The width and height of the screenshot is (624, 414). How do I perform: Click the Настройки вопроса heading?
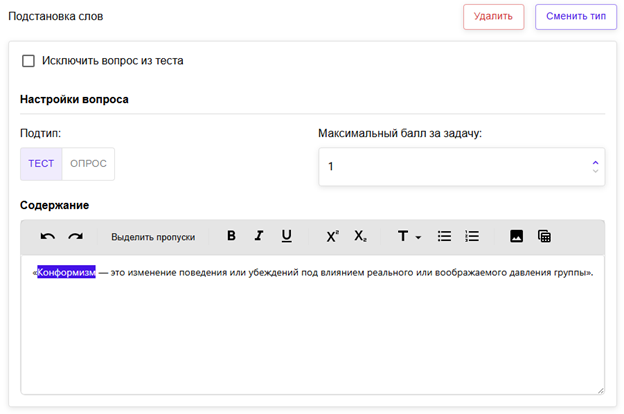[74, 99]
